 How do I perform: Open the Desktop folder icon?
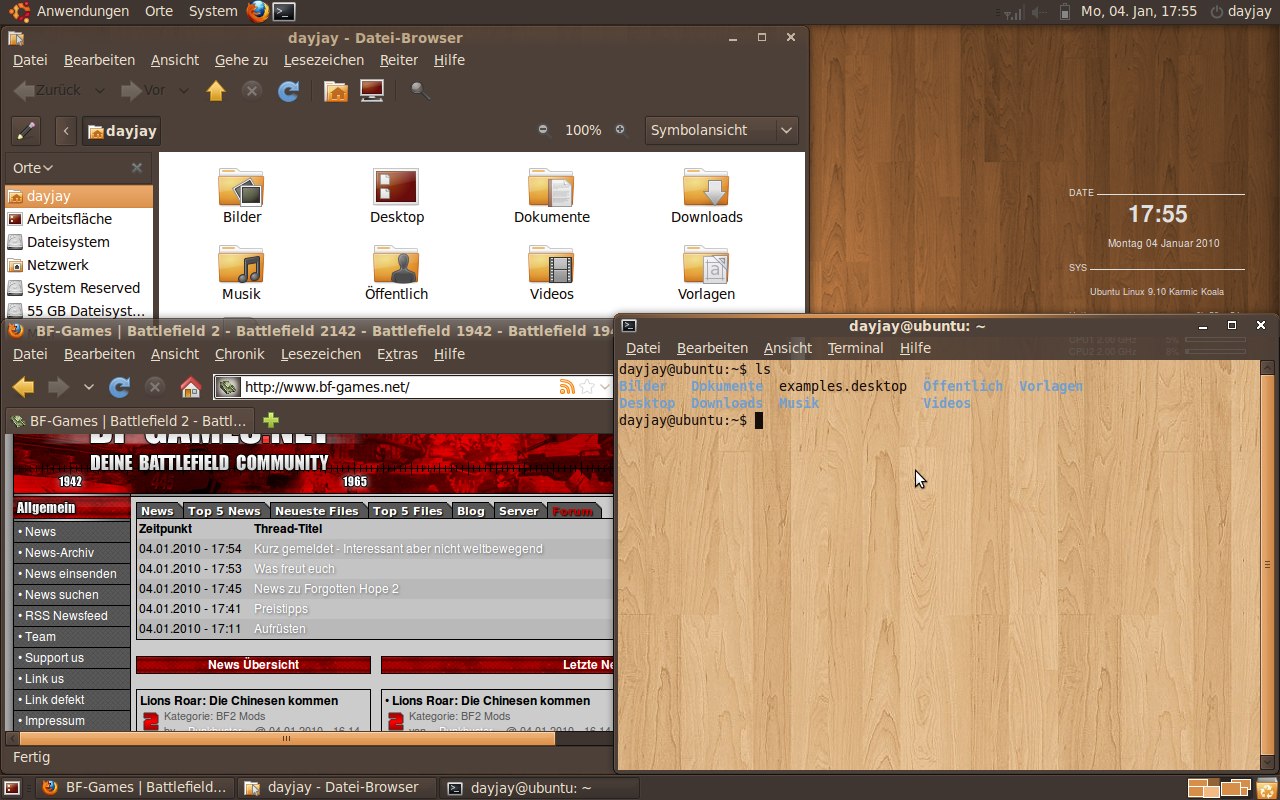click(x=396, y=188)
